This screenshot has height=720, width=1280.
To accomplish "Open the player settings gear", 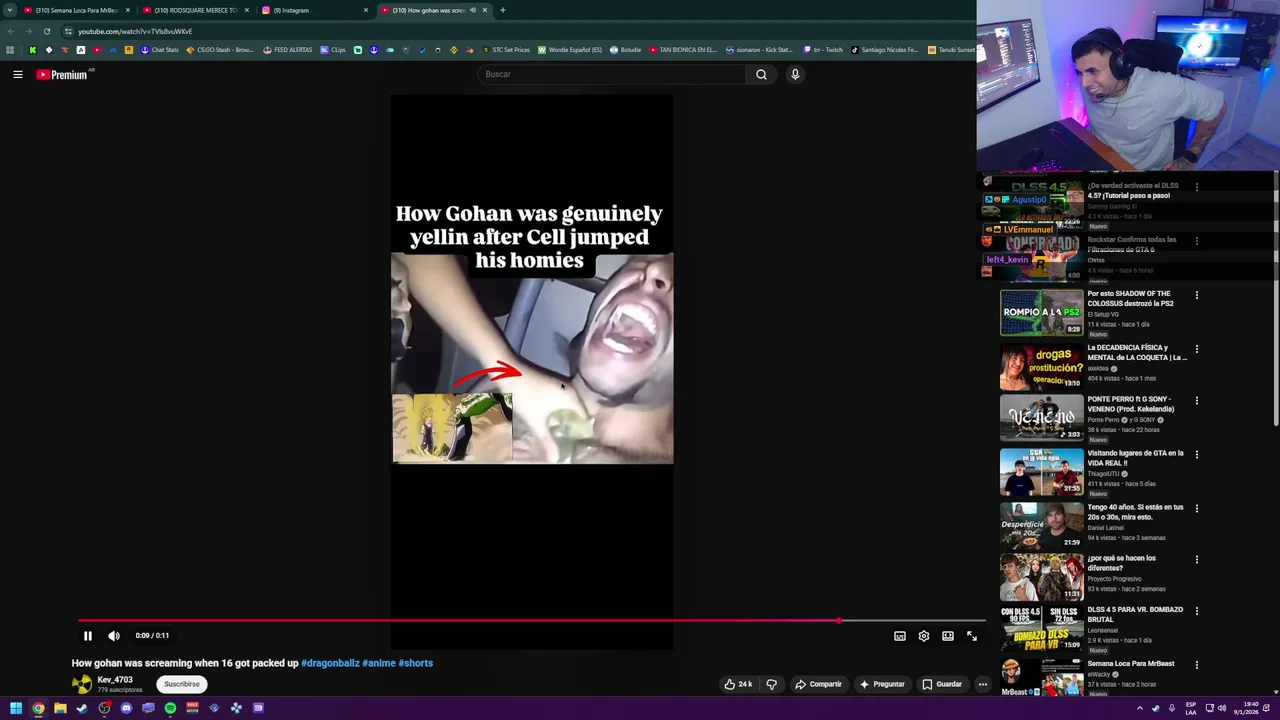I will click(924, 636).
